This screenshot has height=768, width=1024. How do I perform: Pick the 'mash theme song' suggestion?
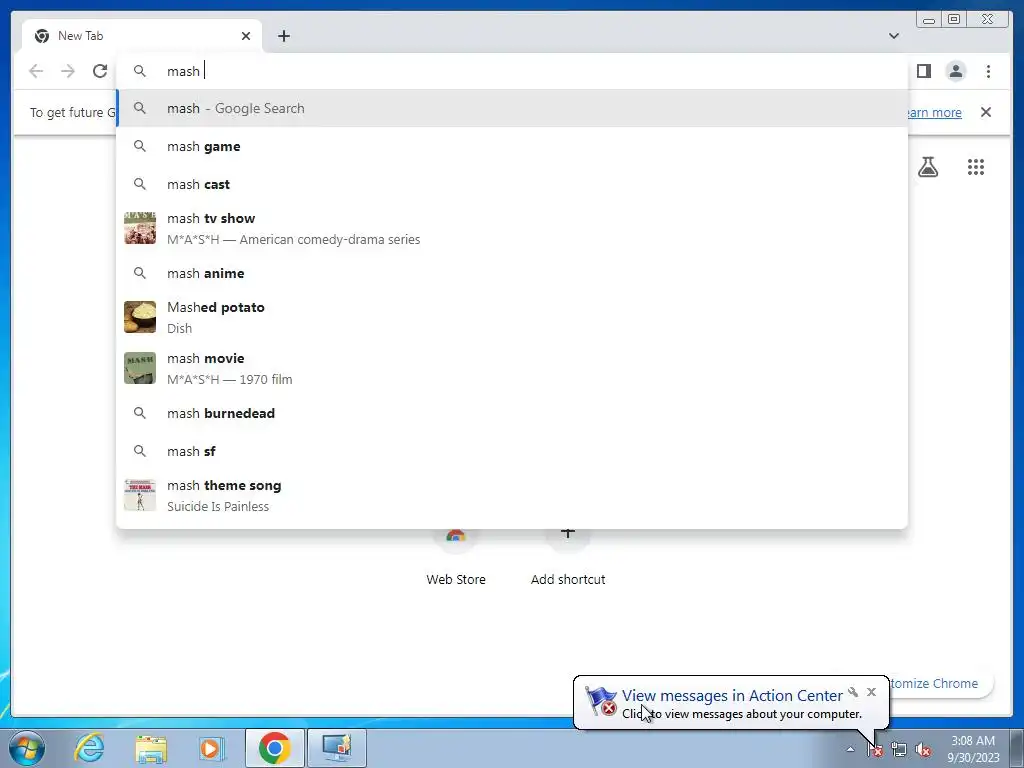[x=512, y=495]
